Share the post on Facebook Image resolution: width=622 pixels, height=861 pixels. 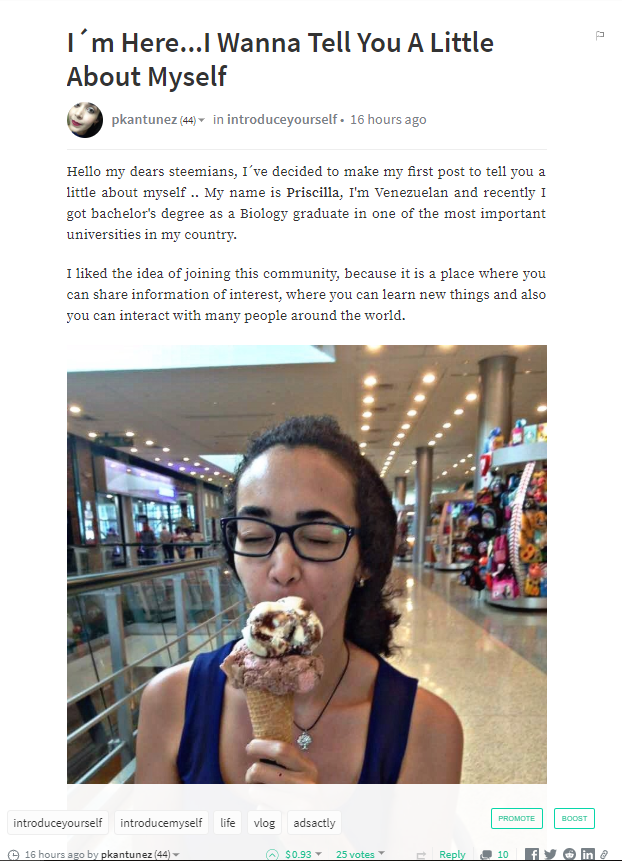coord(531,854)
